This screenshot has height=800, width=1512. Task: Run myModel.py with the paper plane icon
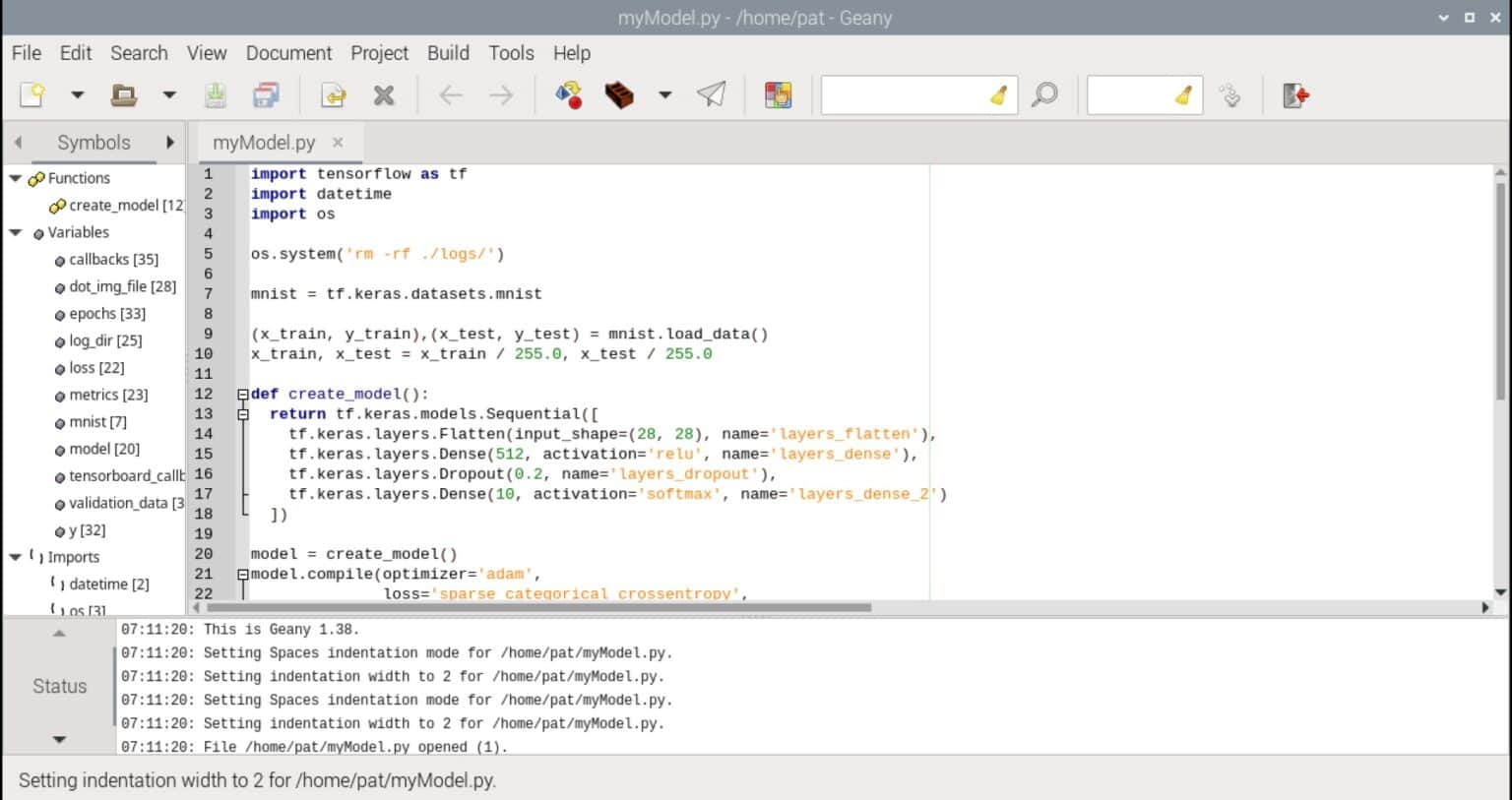point(712,94)
